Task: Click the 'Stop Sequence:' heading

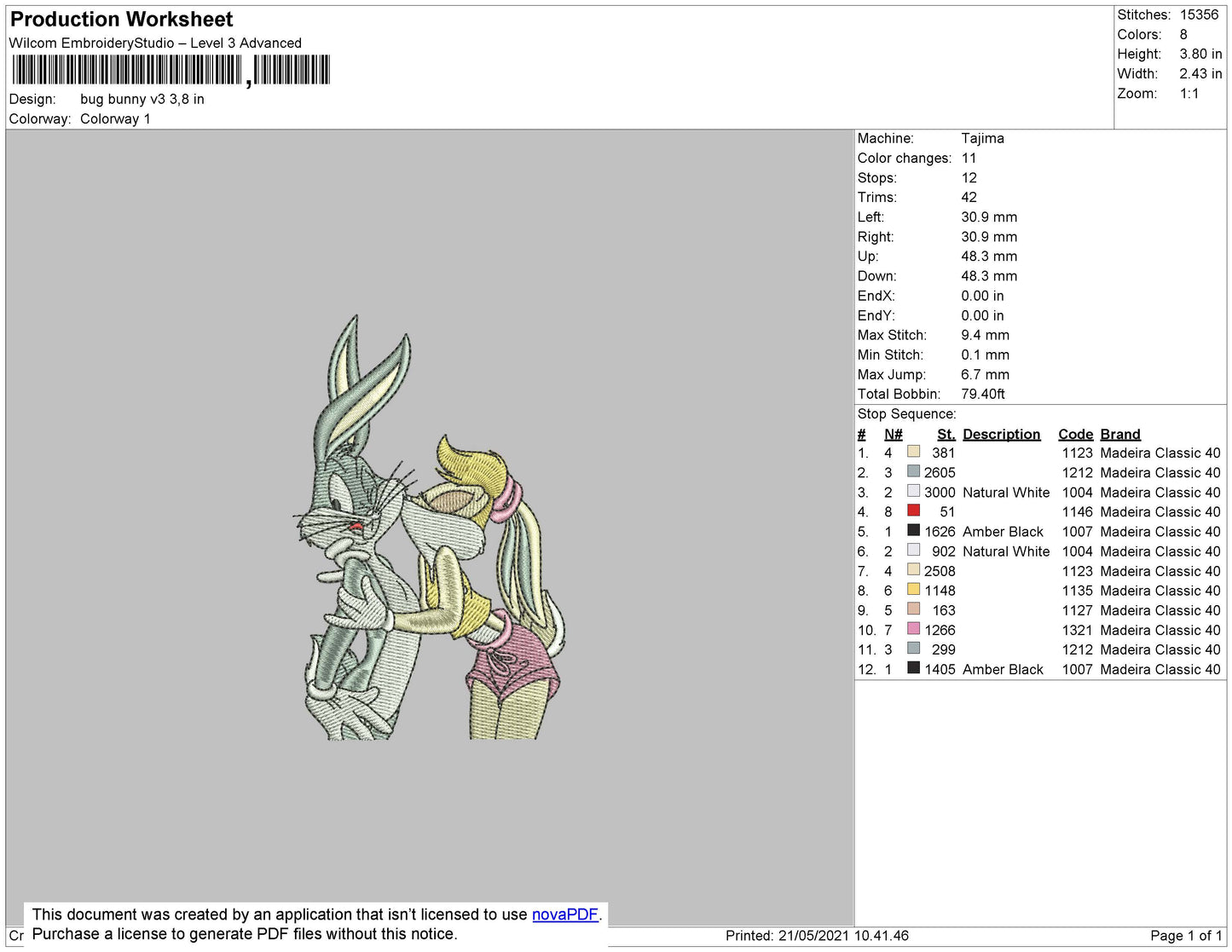Action: [x=907, y=413]
